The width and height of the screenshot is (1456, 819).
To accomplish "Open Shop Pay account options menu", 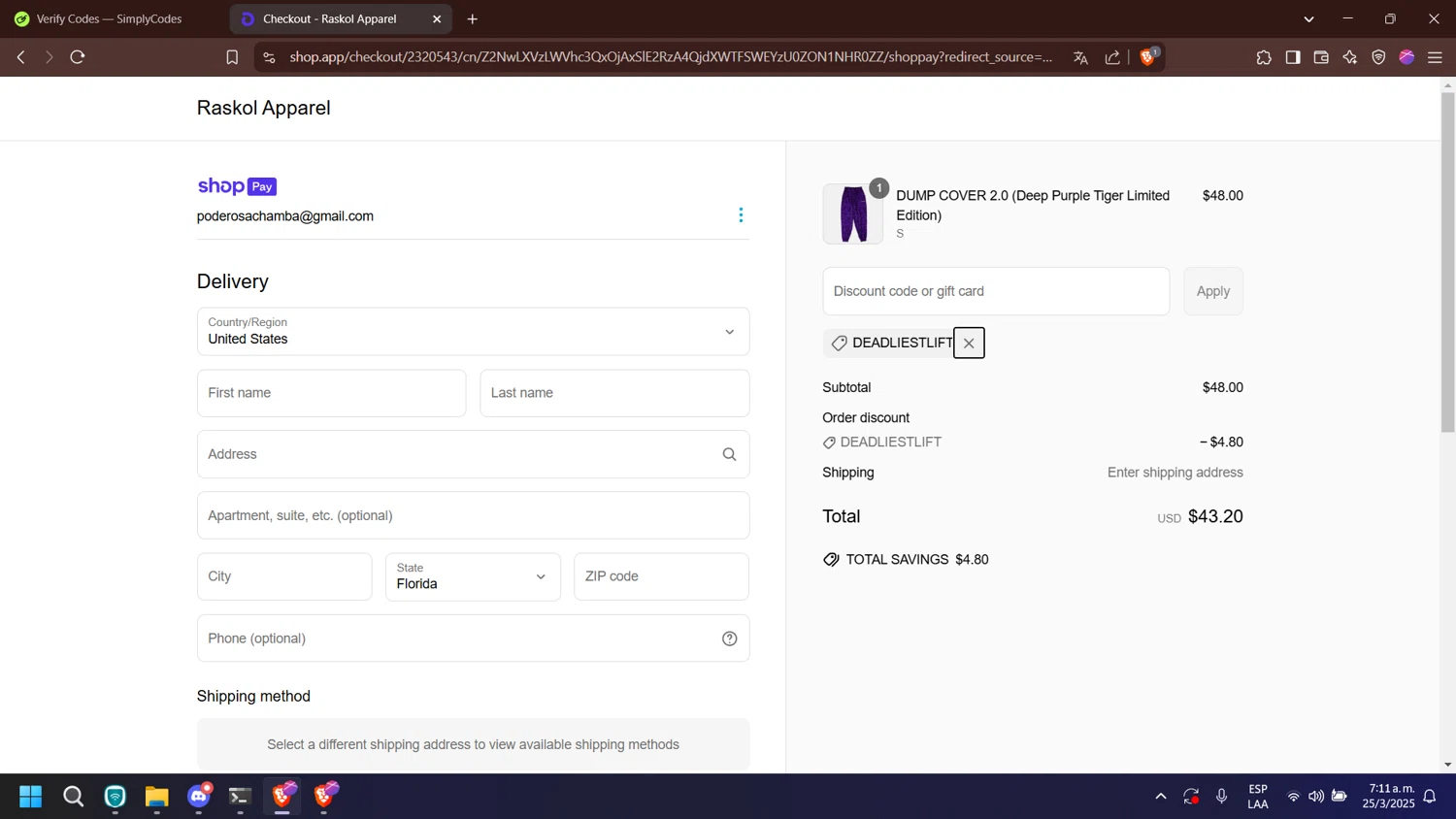I will 741,214.
